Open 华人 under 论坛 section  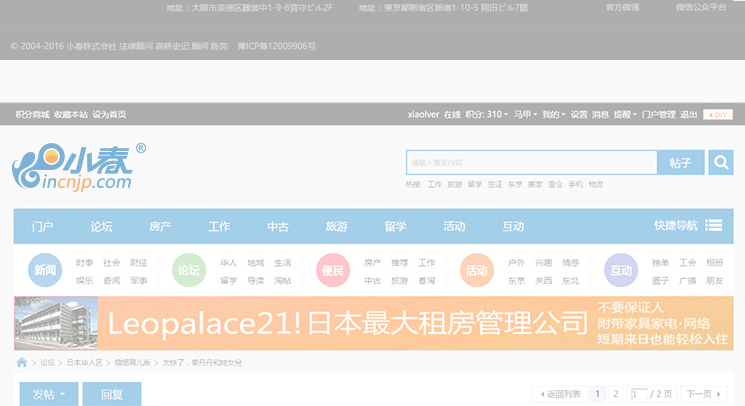tap(229, 263)
